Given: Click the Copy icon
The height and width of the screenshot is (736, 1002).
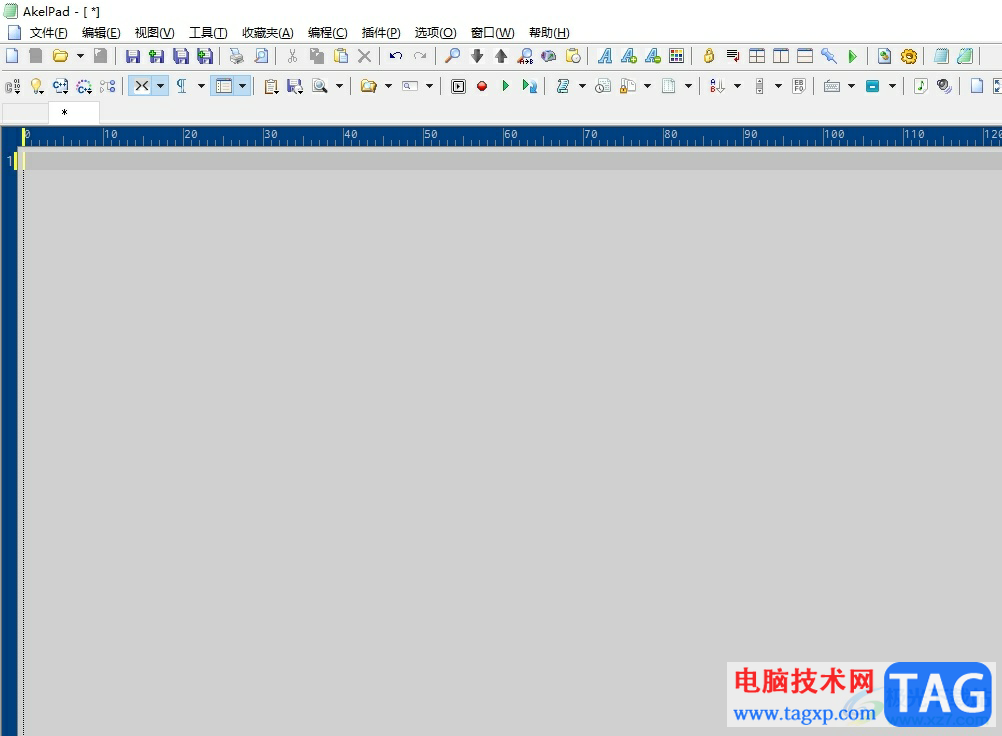Looking at the screenshot, I should click(316, 56).
